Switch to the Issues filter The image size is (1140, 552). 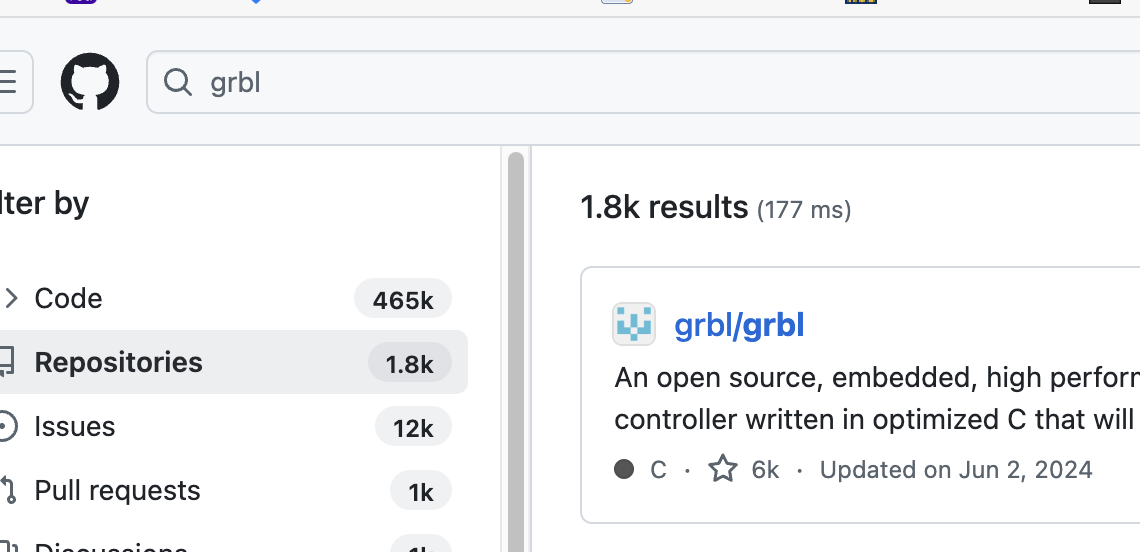(x=75, y=426)
